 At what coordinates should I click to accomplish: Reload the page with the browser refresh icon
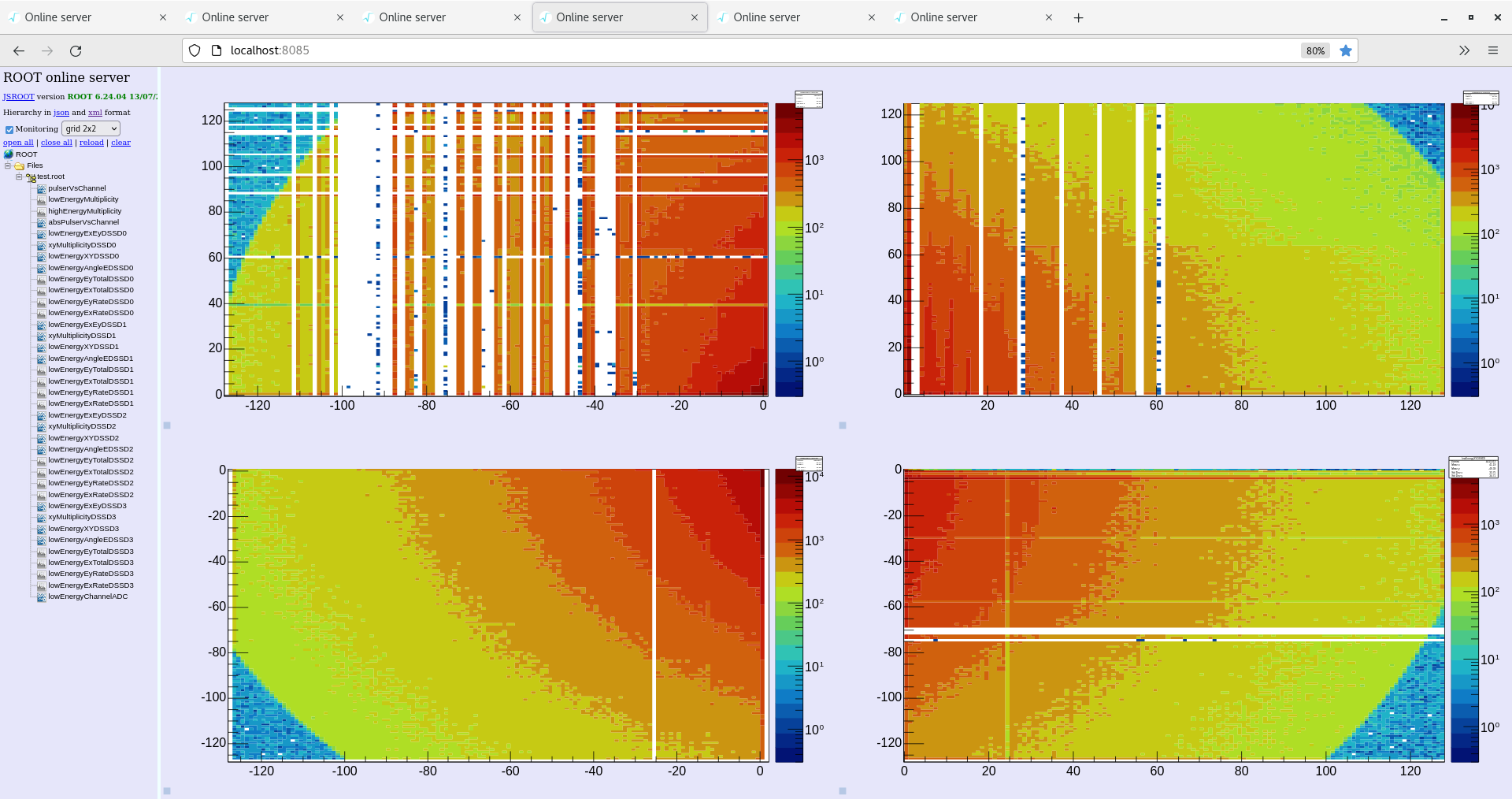click(x=76, y=50)
